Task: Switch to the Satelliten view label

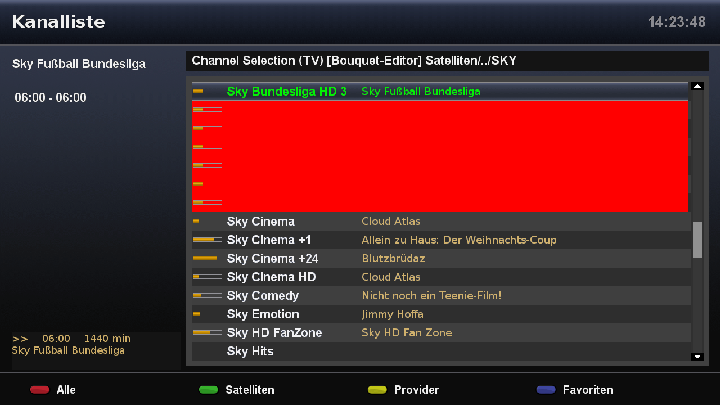Action: tap(250, 390)
